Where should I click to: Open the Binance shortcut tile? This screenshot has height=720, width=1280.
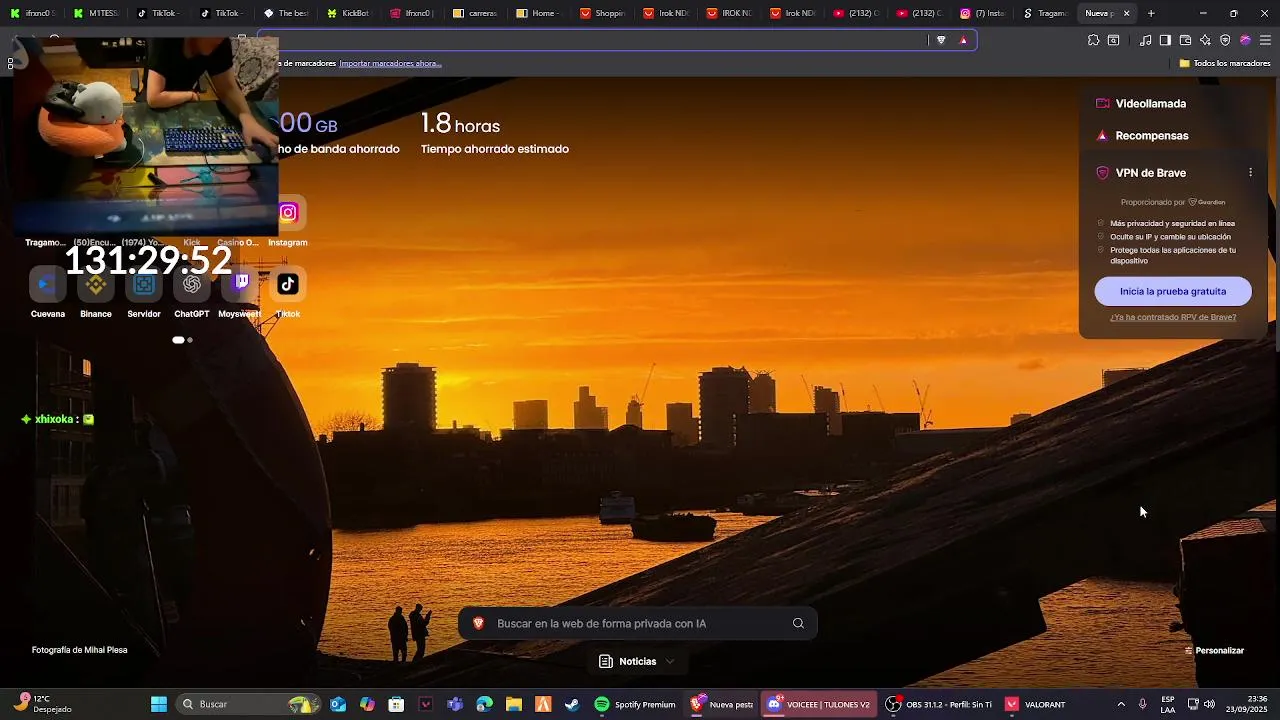[x=96, y=284]
